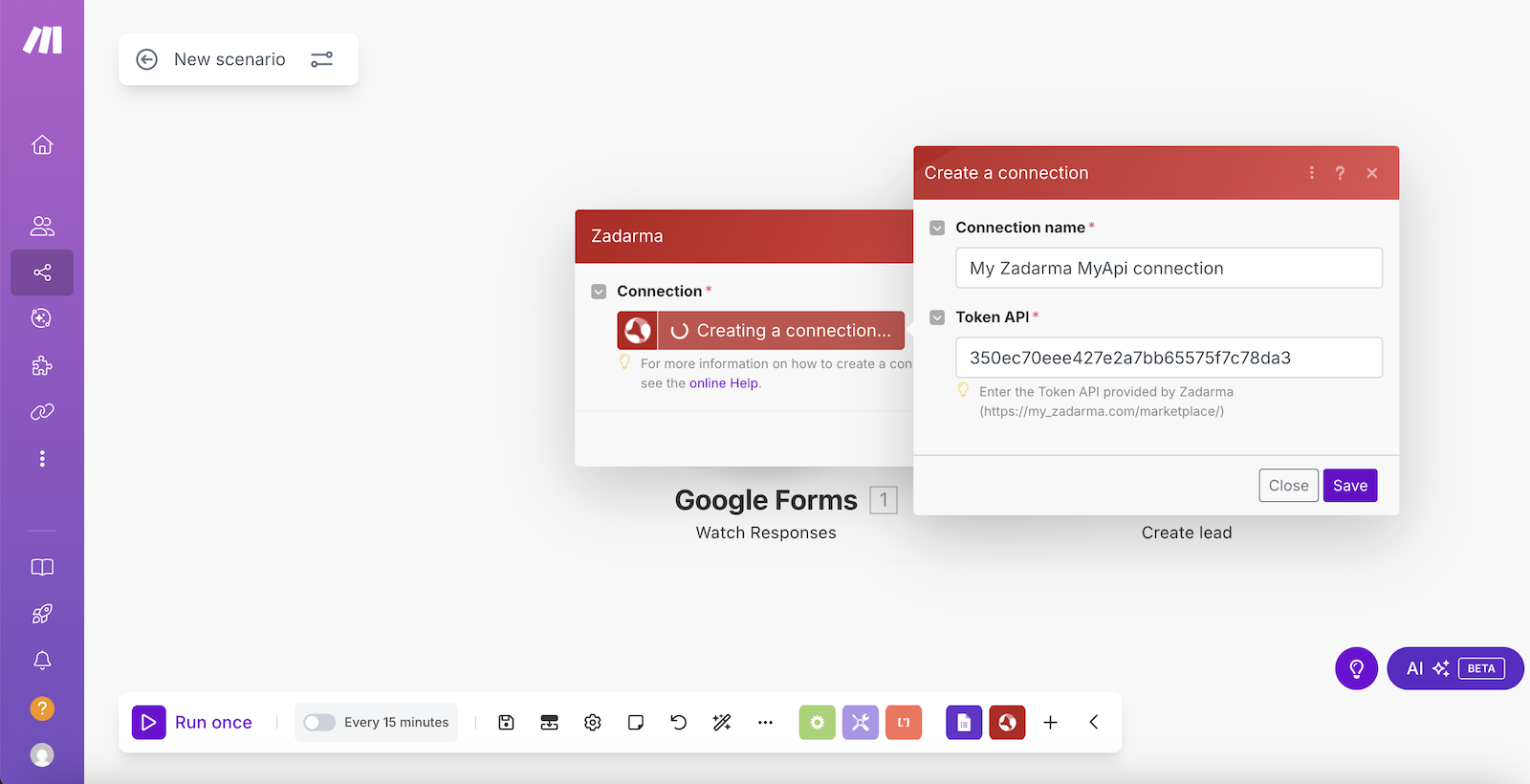Click the Save button in connection dialog

pos(1349,486)
